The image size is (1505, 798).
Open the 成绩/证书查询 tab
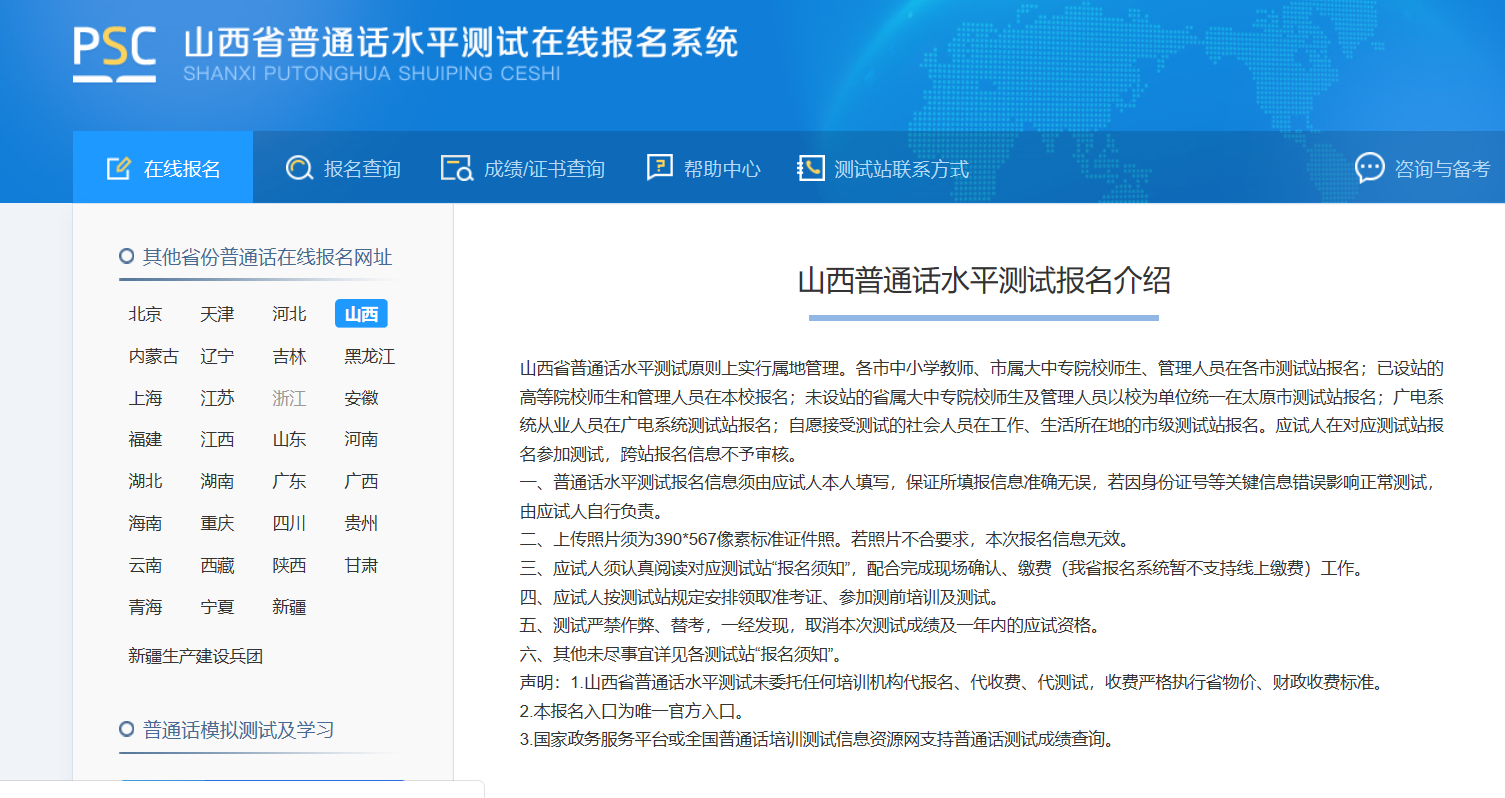coord(523,168)
